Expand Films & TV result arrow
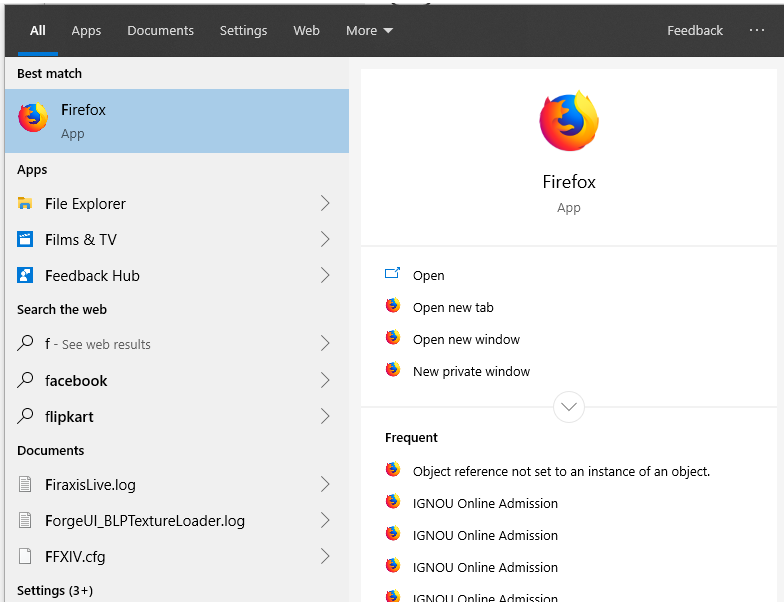 click(325, 239)
